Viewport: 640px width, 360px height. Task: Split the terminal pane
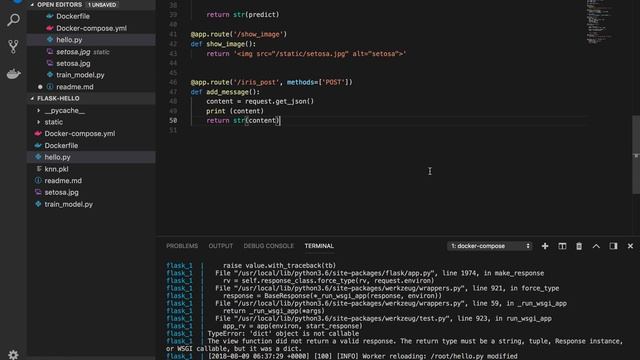(x=562, y=246)
